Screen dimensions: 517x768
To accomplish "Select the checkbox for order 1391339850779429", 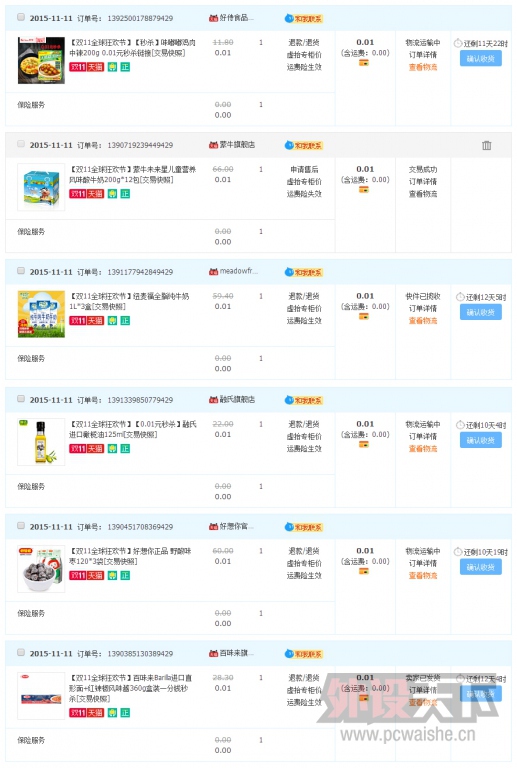I will [21, 399].
